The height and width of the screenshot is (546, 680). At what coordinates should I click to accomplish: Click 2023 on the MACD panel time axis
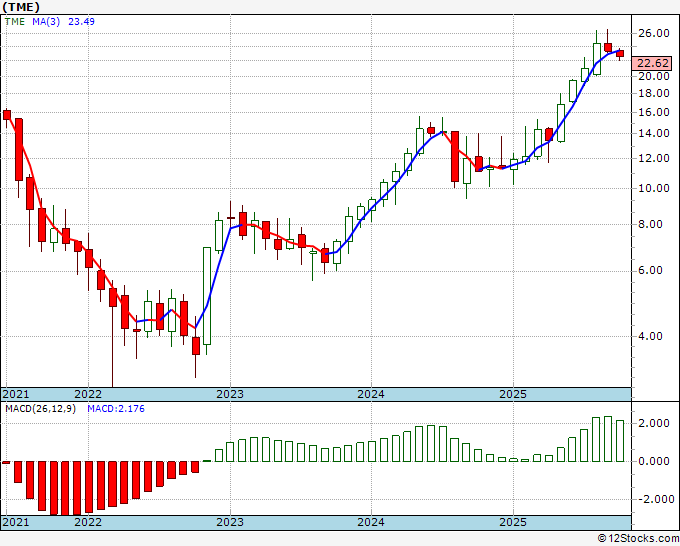point(230,522)
